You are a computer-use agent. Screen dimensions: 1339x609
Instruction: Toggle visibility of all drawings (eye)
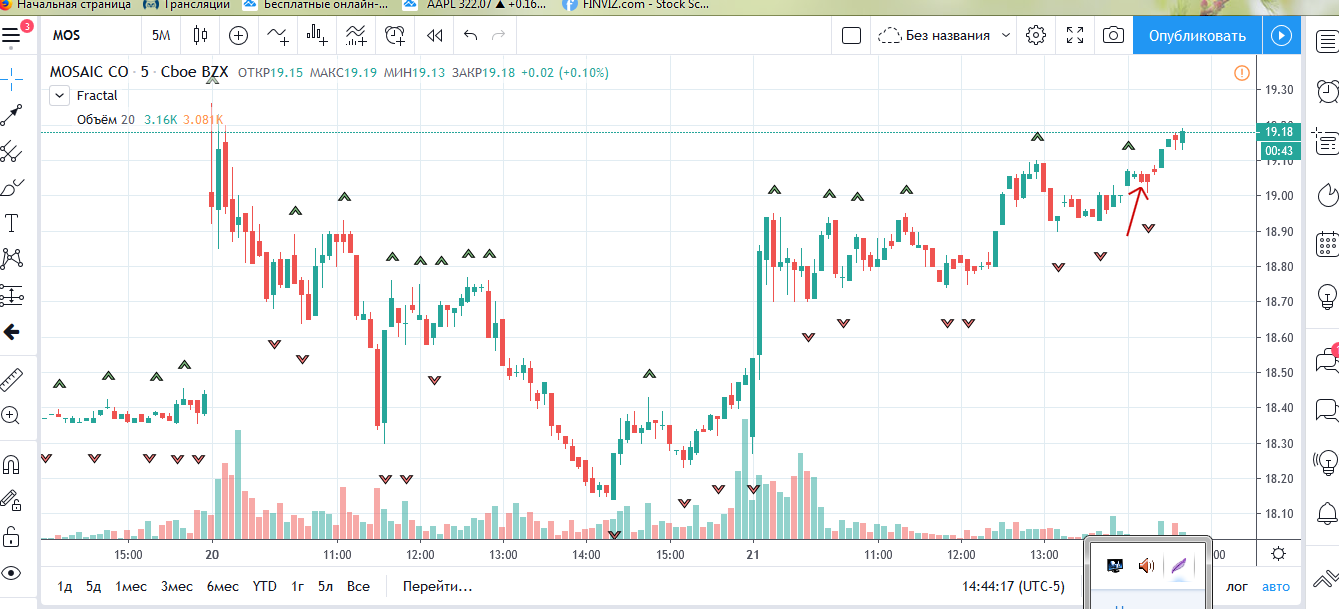click(x=11, y=573)
